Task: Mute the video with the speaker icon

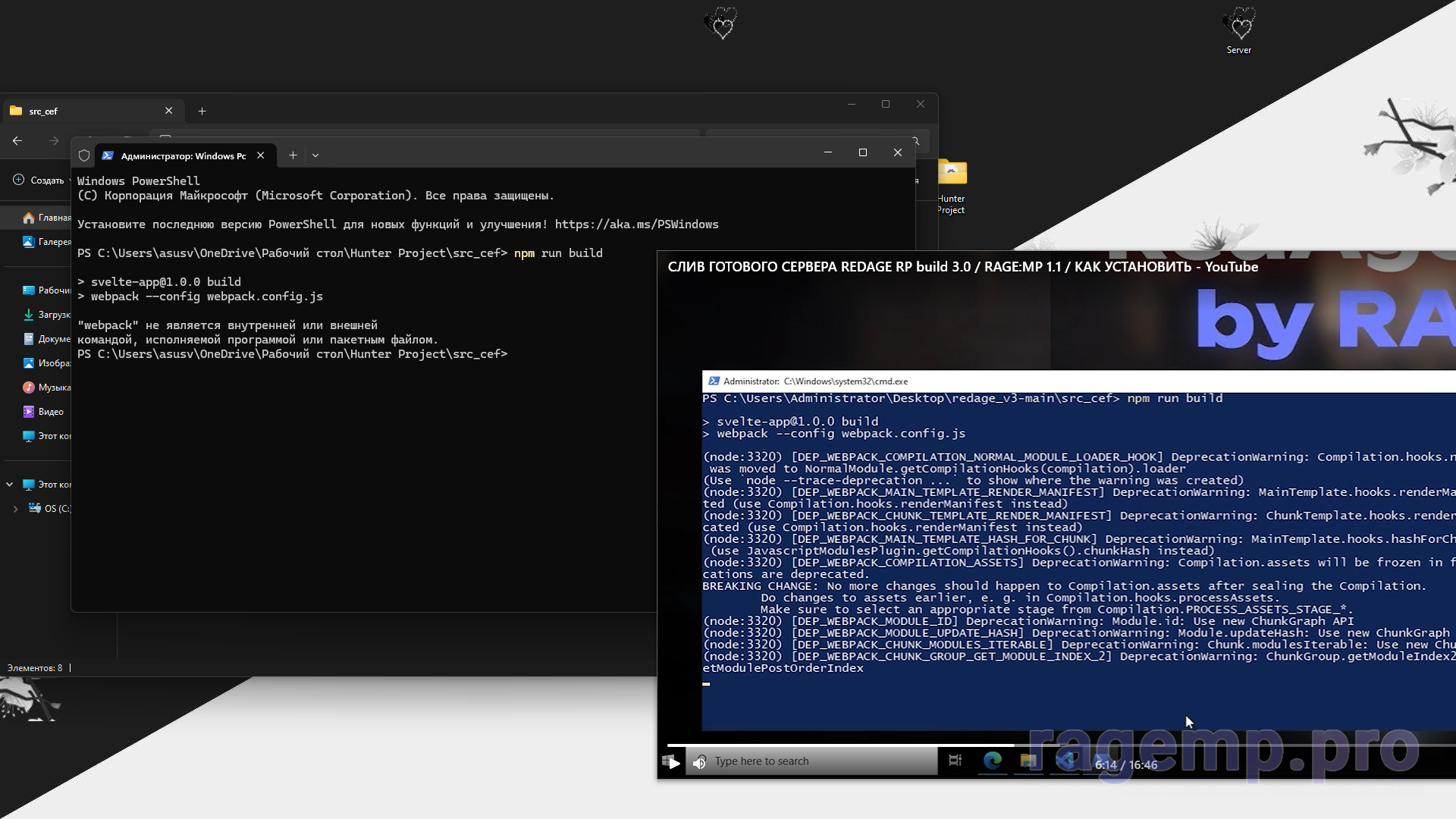Action: (x=699, y=762)
